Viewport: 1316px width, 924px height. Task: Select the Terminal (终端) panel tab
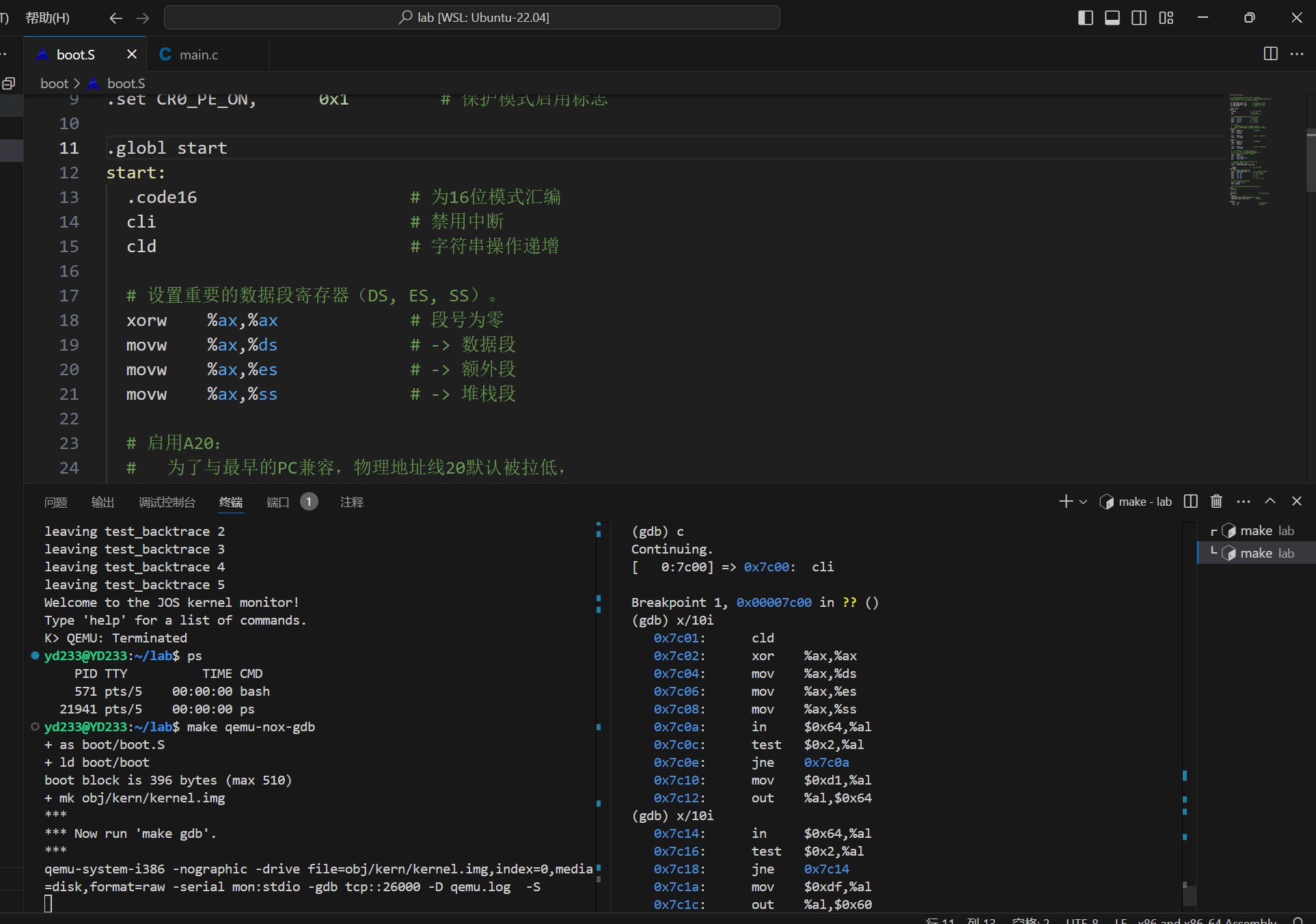(x=231, y=502)
